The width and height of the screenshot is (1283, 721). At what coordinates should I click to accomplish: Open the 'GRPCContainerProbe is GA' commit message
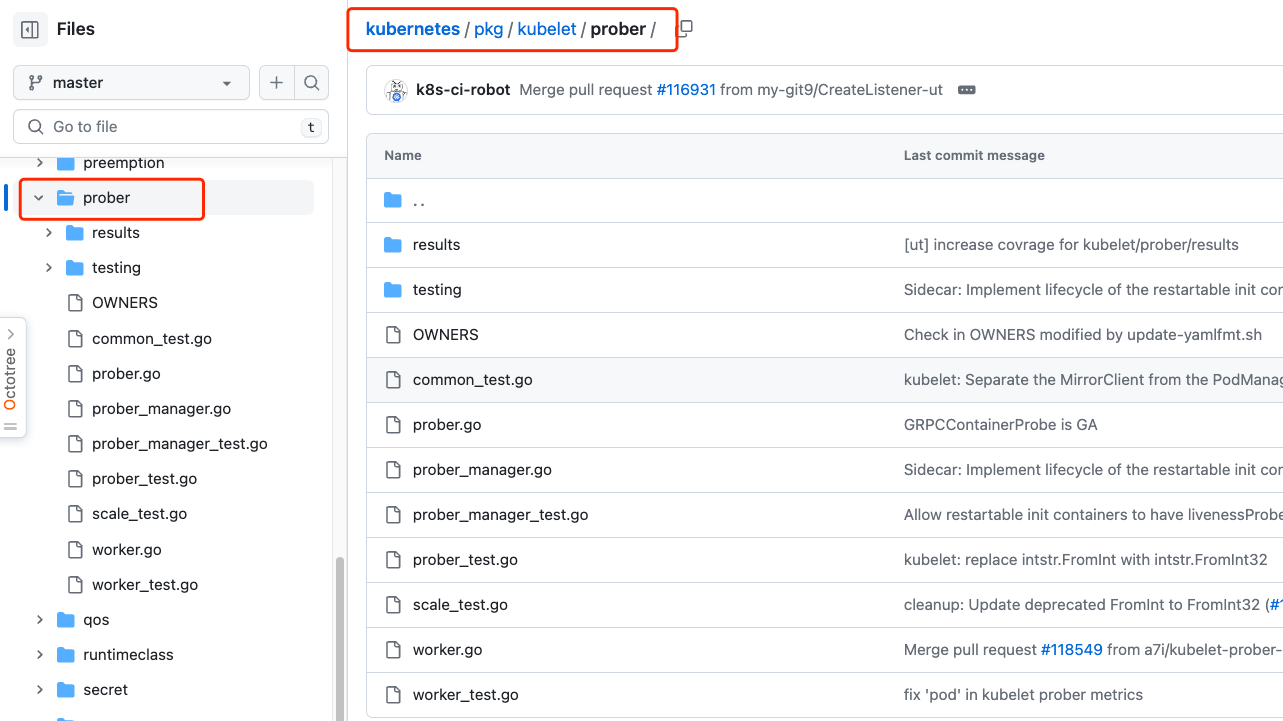coord(1001,425)
